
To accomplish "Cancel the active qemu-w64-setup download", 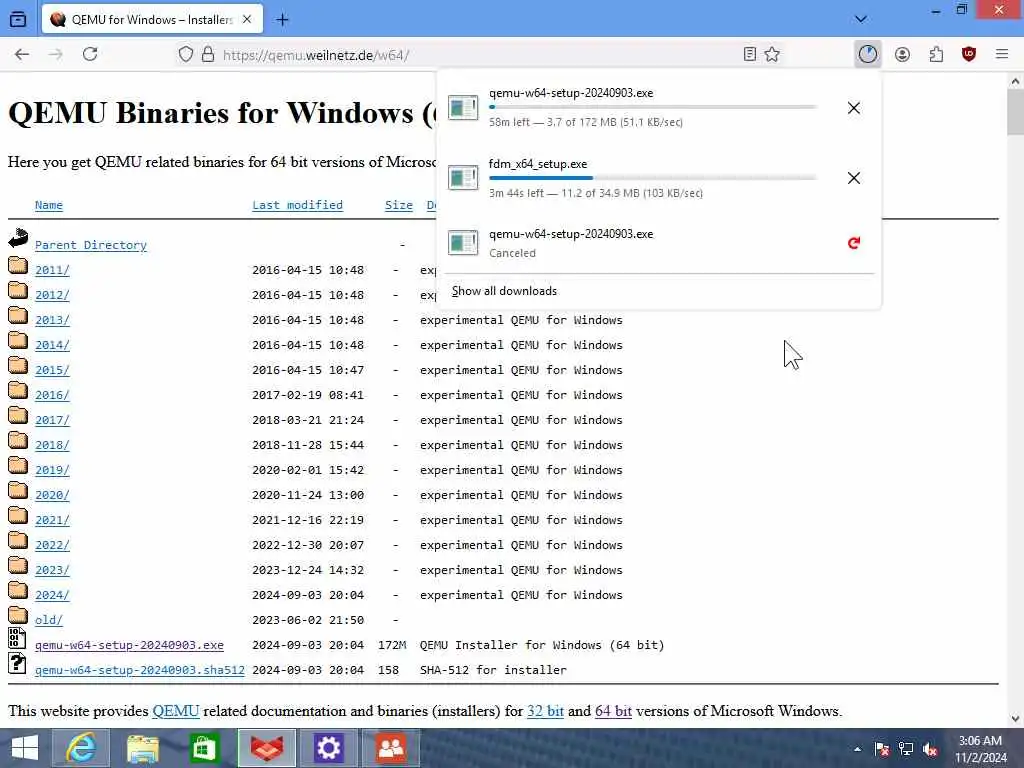I will (x=854, y=108).
